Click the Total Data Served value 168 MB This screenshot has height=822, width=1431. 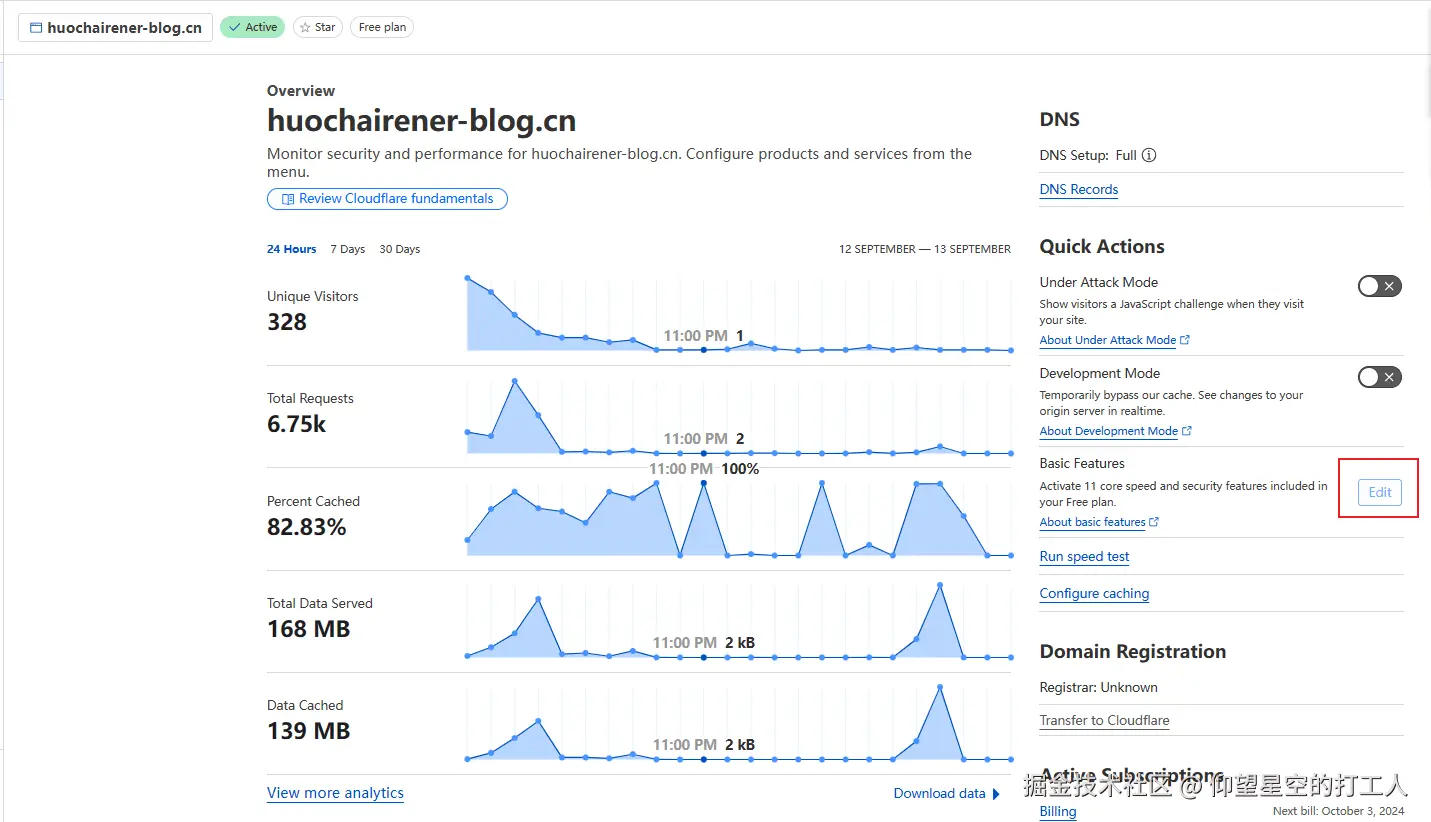tap(309, 629)
